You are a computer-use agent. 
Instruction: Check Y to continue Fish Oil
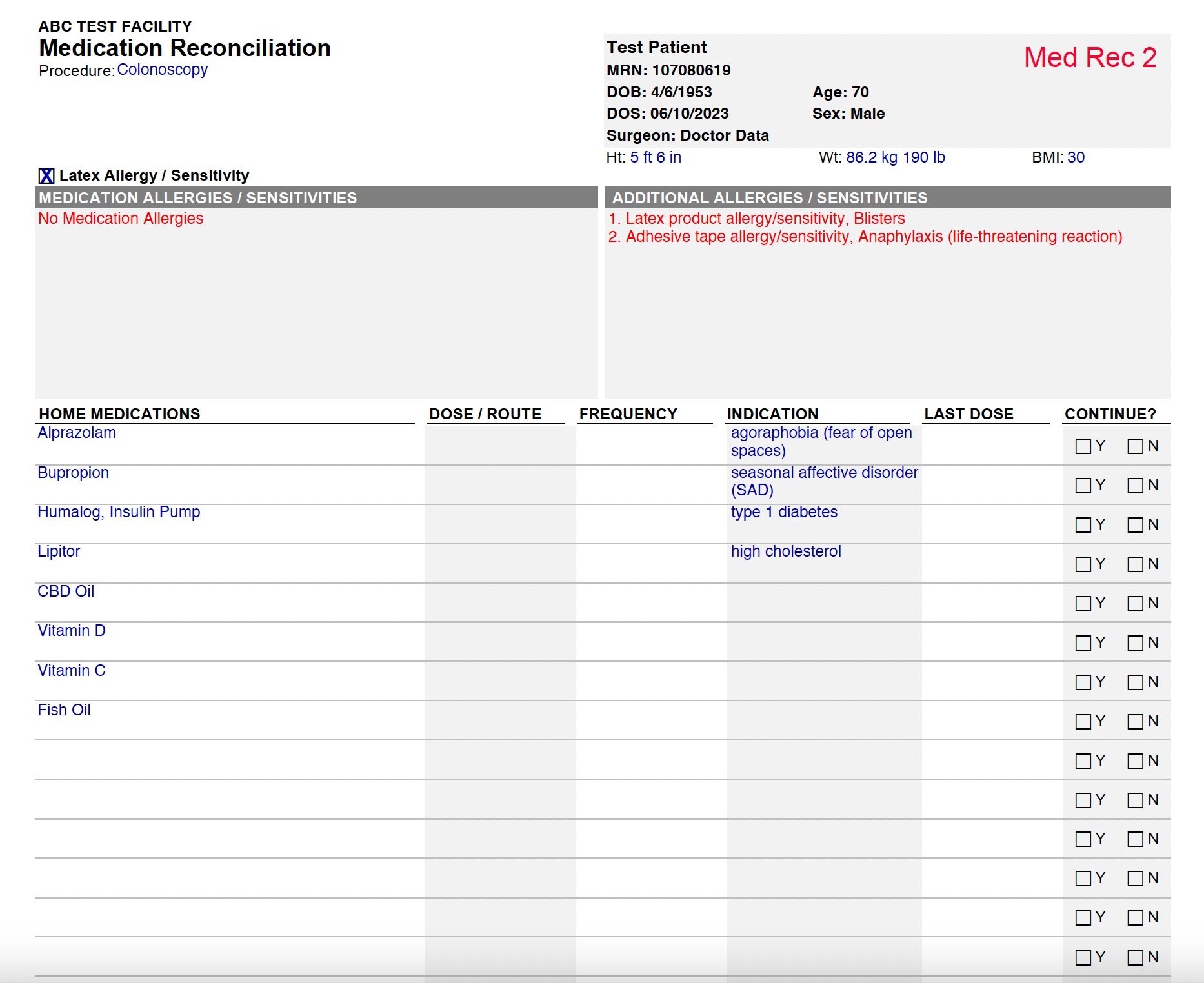(1083, 721)
